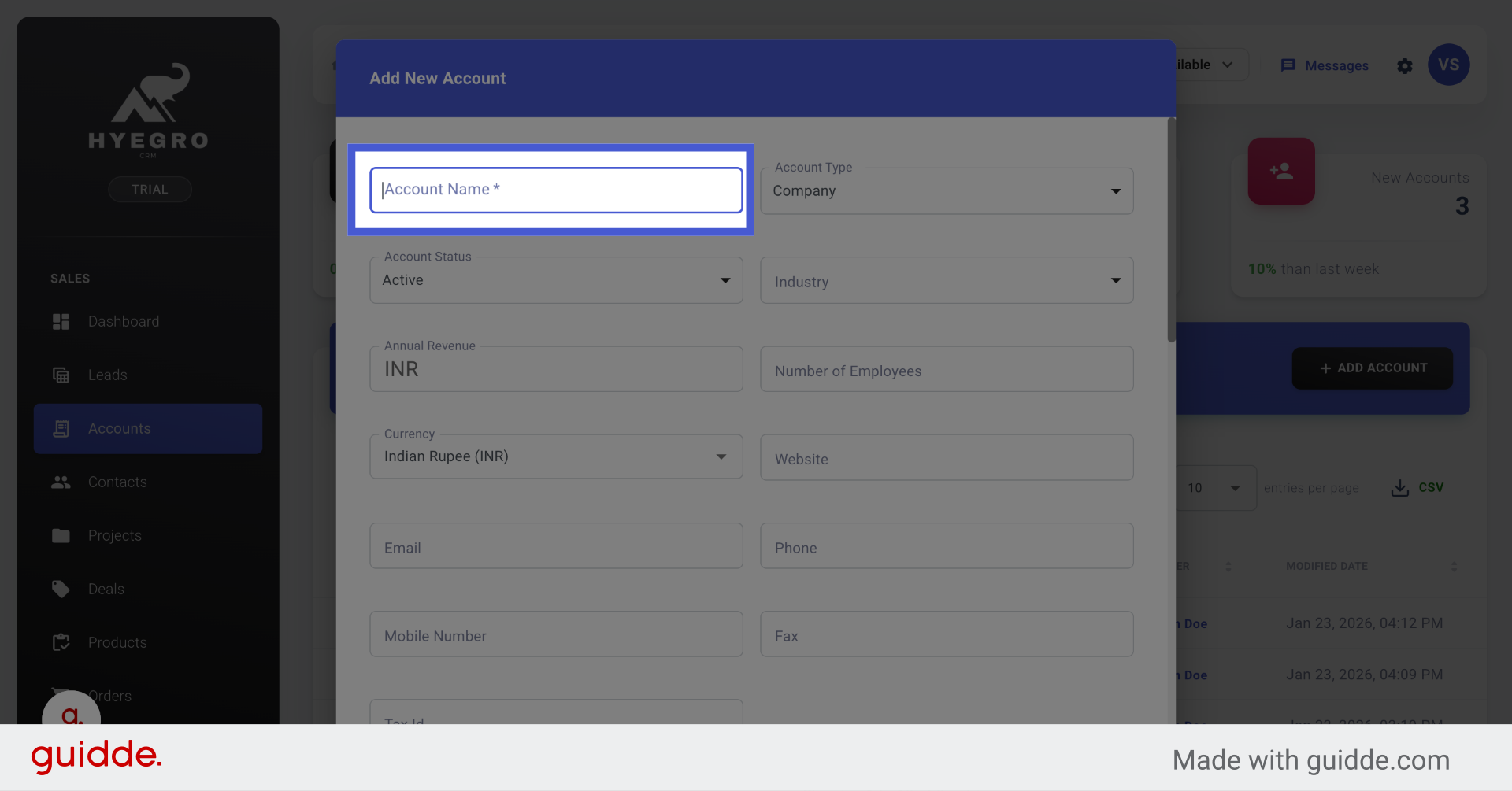The height and width of the screenshot is (791, 1512).
Task: Click inside the Account Name field
Action: (555, 189)
